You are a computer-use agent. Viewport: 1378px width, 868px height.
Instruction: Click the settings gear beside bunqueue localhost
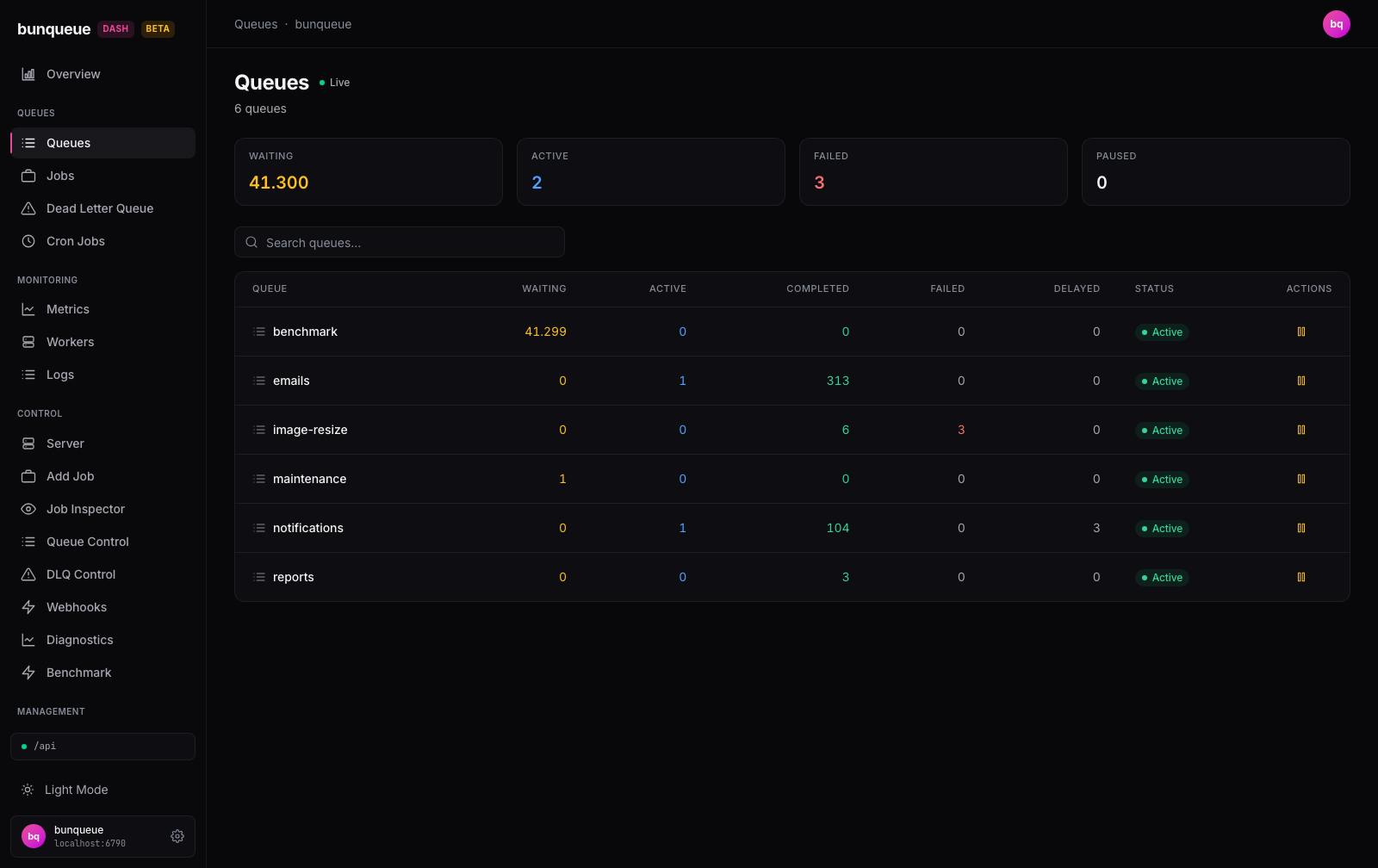[x=177, y=836]
